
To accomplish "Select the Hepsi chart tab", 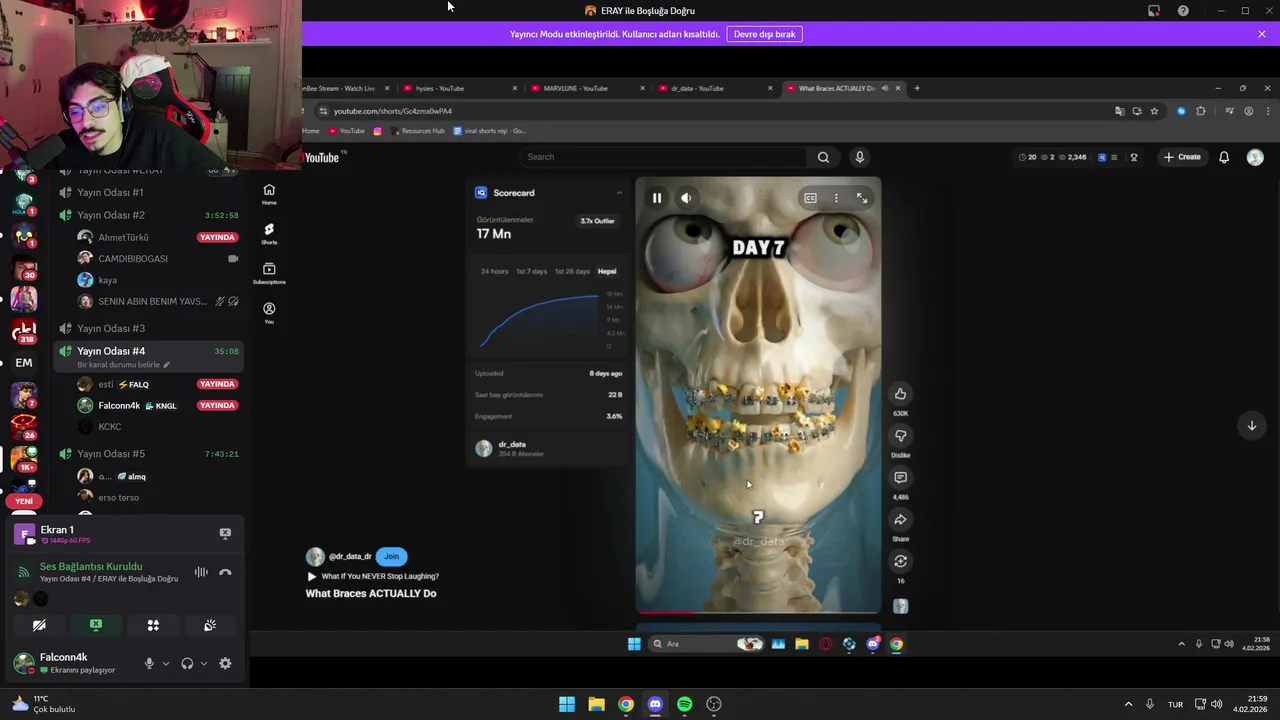I will point(607,272).
